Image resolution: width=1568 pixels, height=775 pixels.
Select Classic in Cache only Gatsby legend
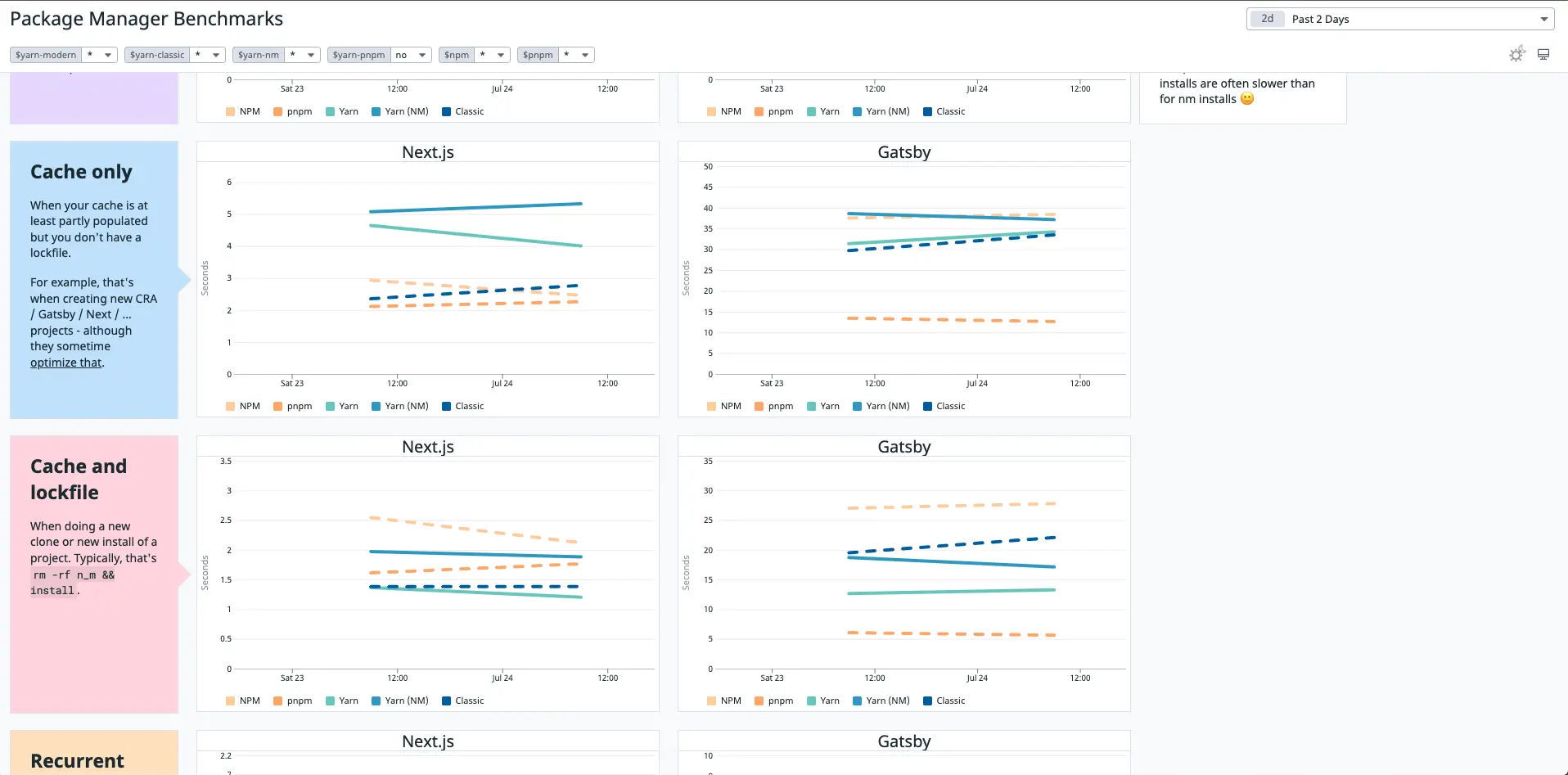coord(944,406)
